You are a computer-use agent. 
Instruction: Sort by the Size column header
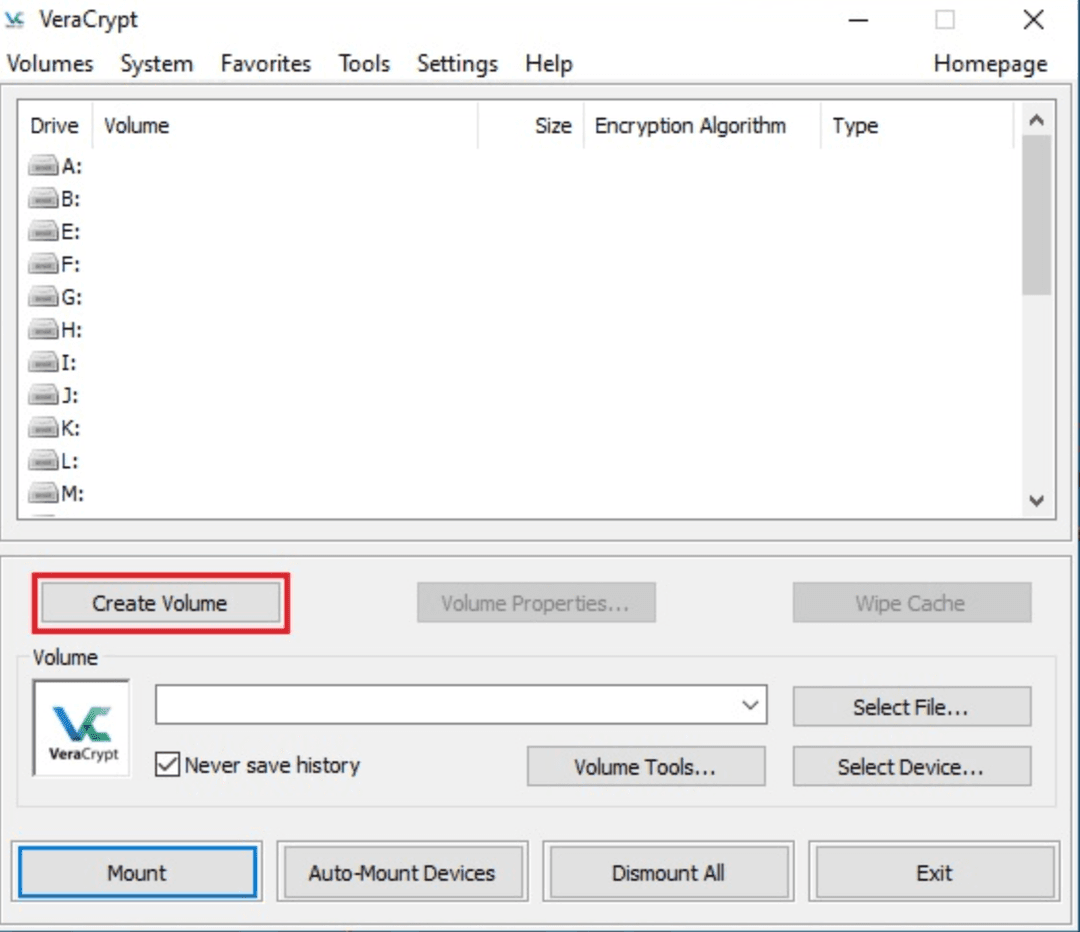[x=530, y=125]
